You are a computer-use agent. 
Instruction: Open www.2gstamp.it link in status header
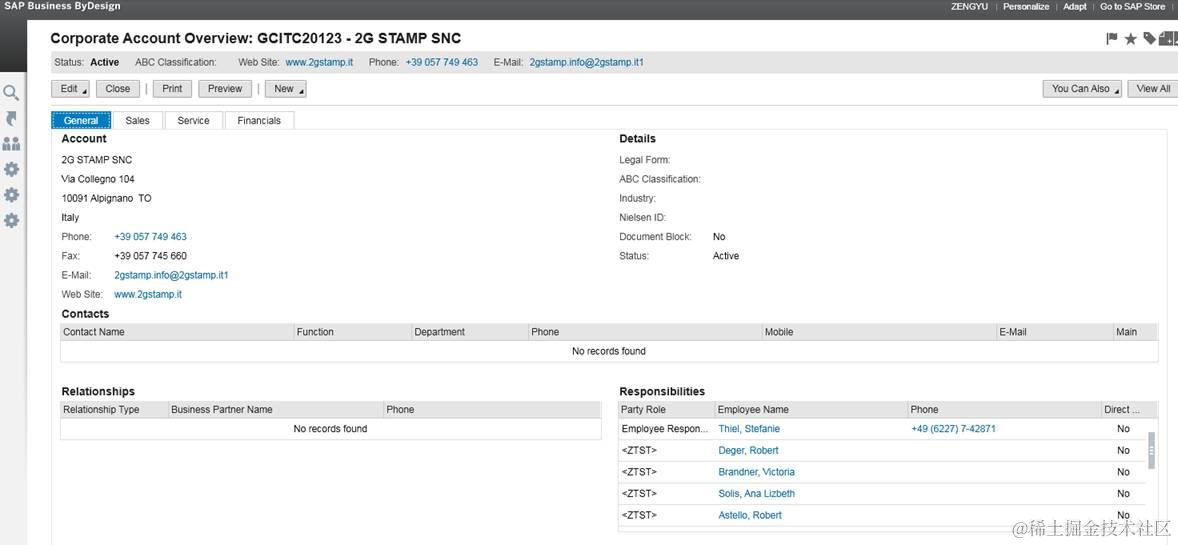319,62
